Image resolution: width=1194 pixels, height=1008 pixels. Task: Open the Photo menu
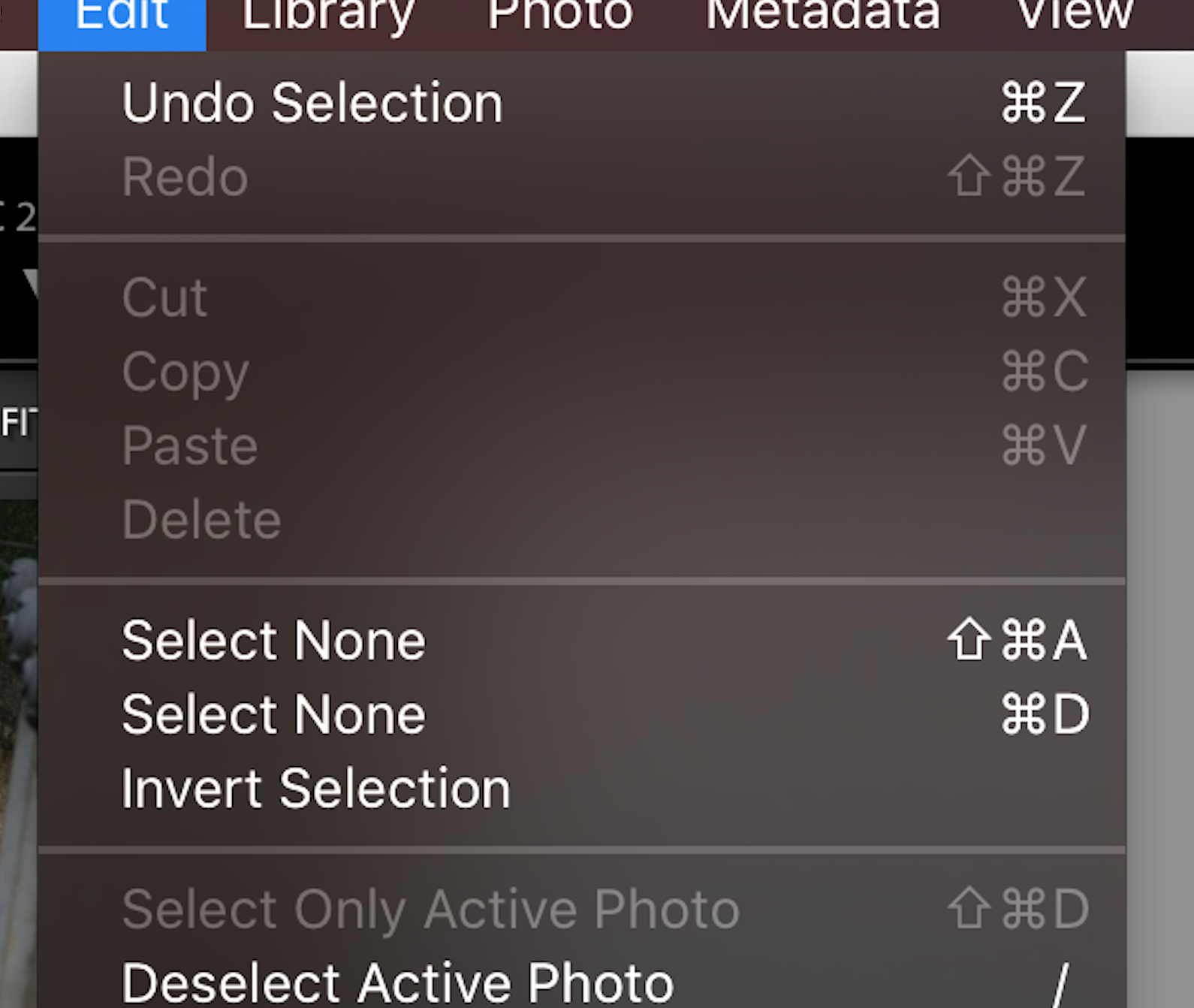tap(560, 17)
